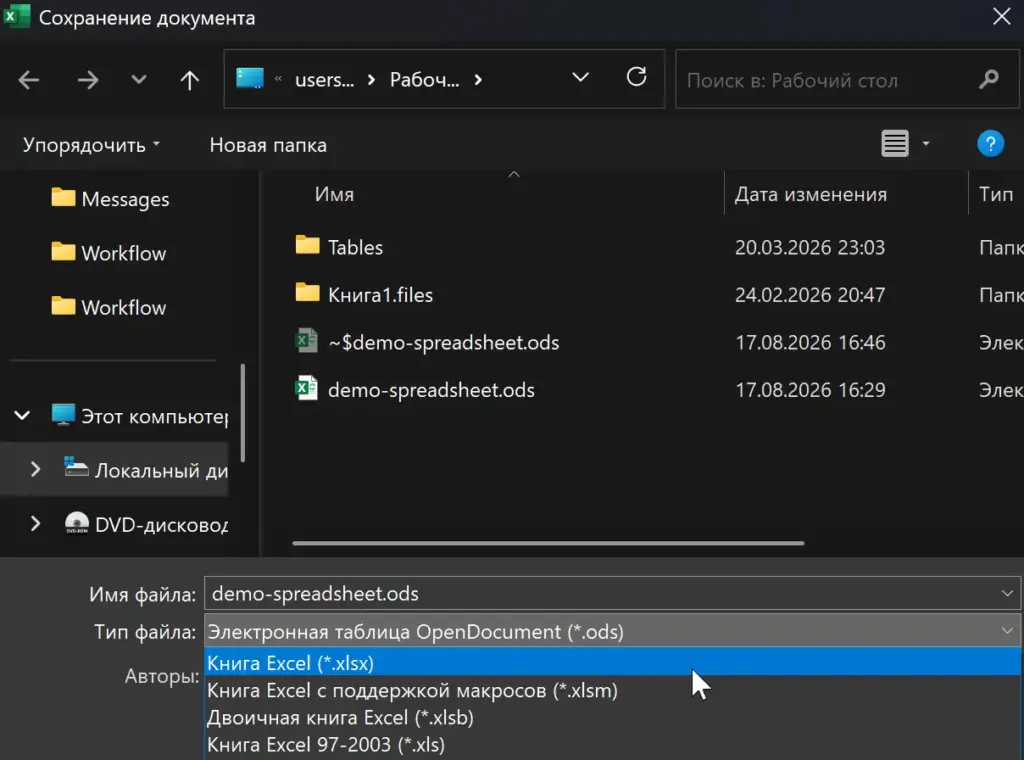Open the view options dropdown arrow
Screen dimensions: 1024x760
coord(925,144)
